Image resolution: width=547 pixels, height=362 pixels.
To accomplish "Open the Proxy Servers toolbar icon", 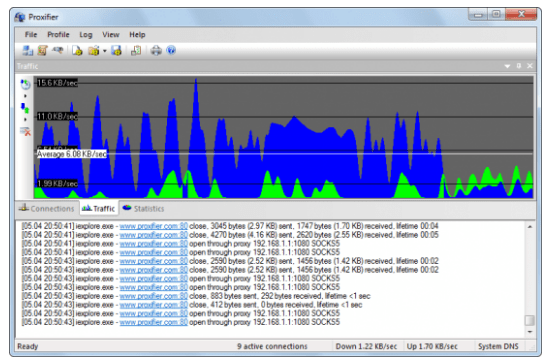I will tap(28, 51).
